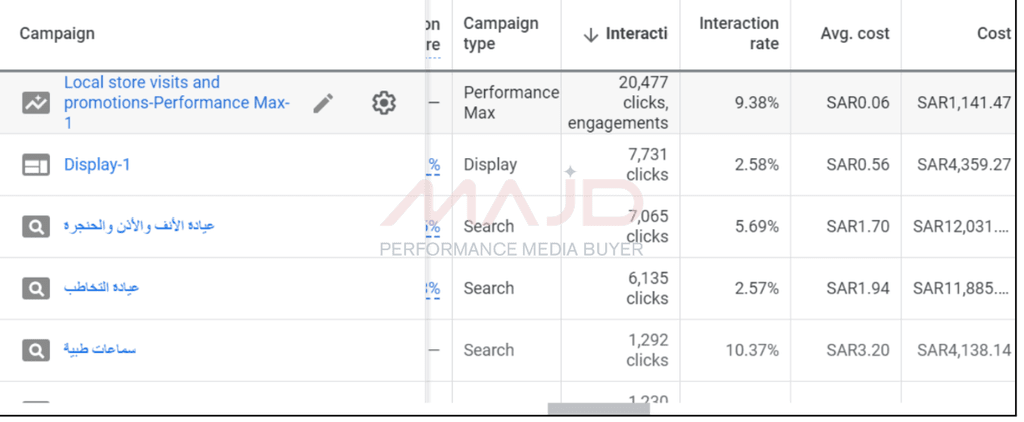This screenshot has height=422, width=1024.
Task: Sort by the Campaign type column header
Action: click(x=501, y=33)
